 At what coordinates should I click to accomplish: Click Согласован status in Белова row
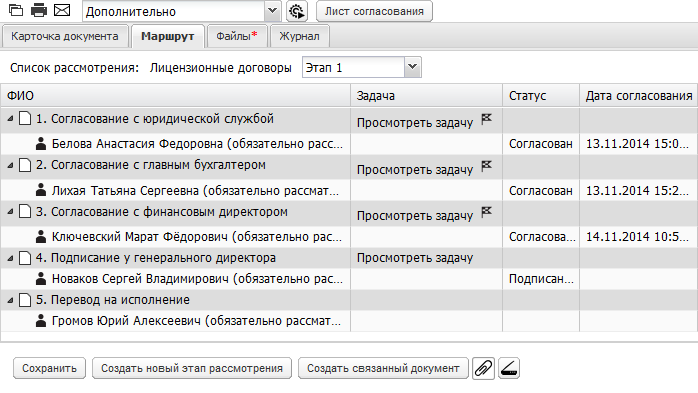coord(541,144)
